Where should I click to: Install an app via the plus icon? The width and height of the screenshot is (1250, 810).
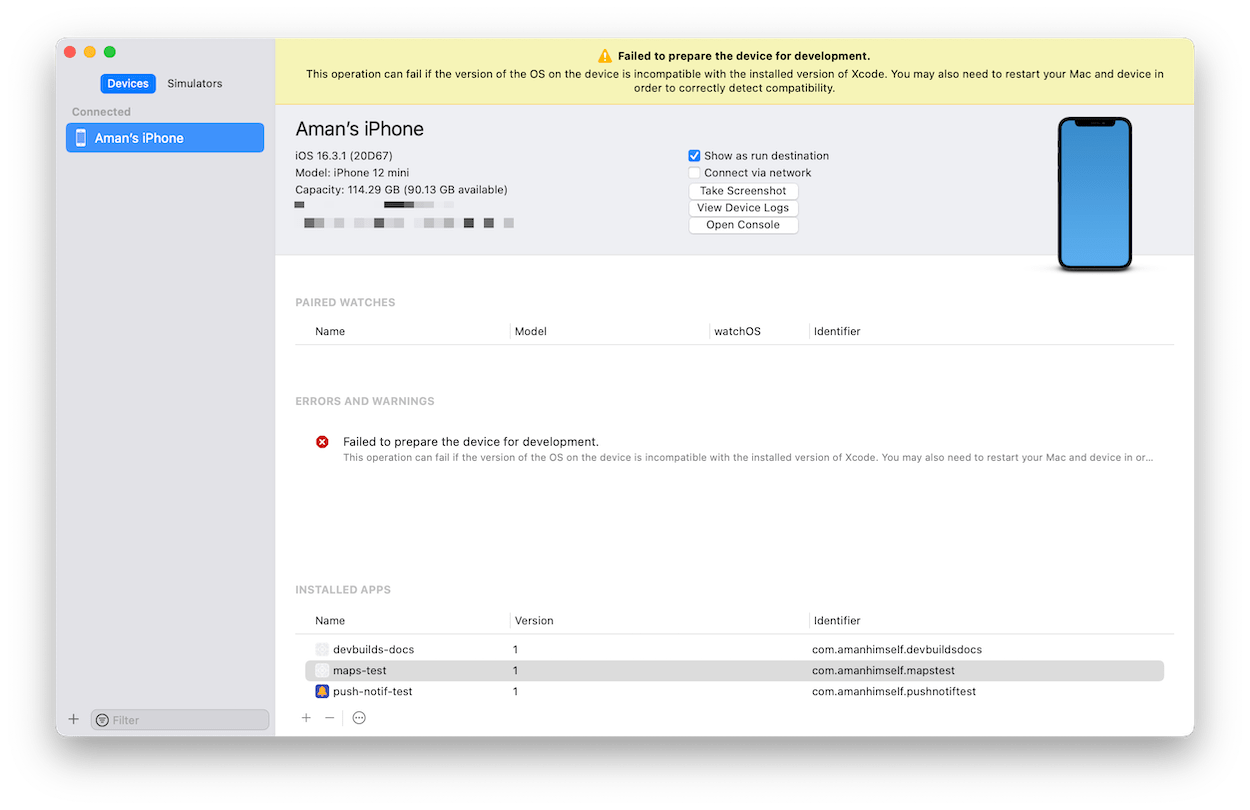pyautogui.click(x=306, y=717)
